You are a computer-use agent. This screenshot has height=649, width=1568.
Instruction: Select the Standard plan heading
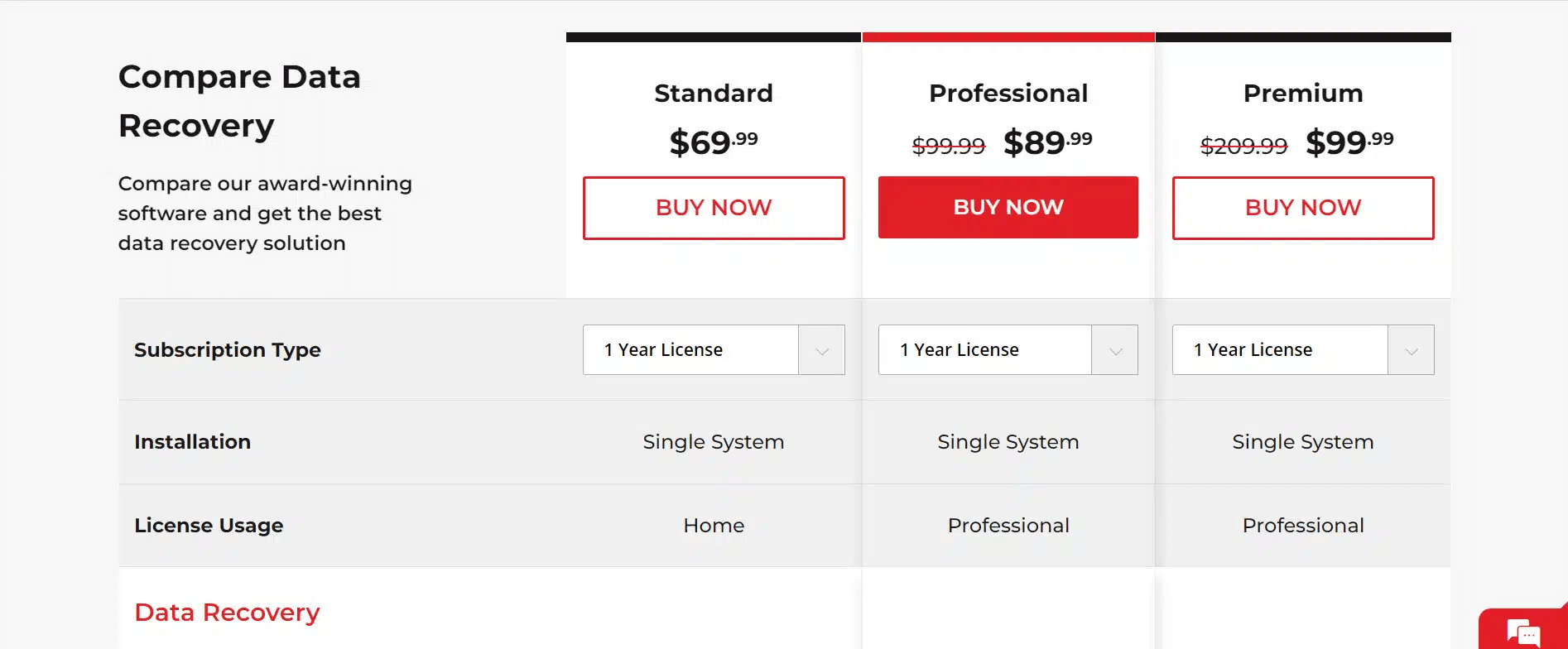[x=714, y=94]
